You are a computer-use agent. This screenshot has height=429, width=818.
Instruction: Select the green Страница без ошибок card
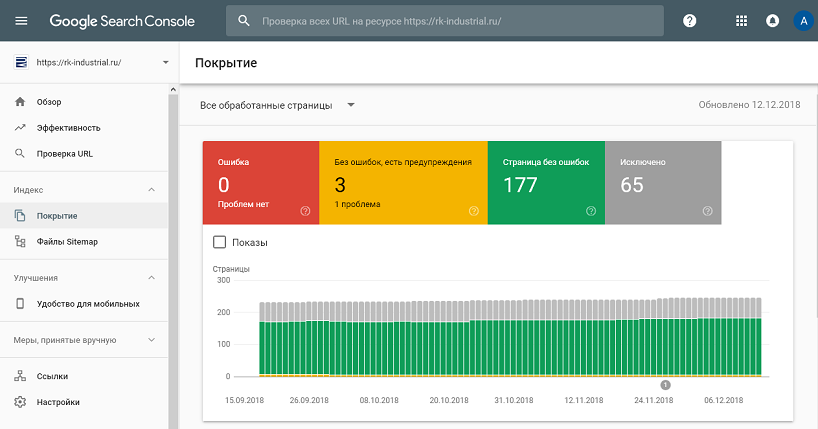546,183
